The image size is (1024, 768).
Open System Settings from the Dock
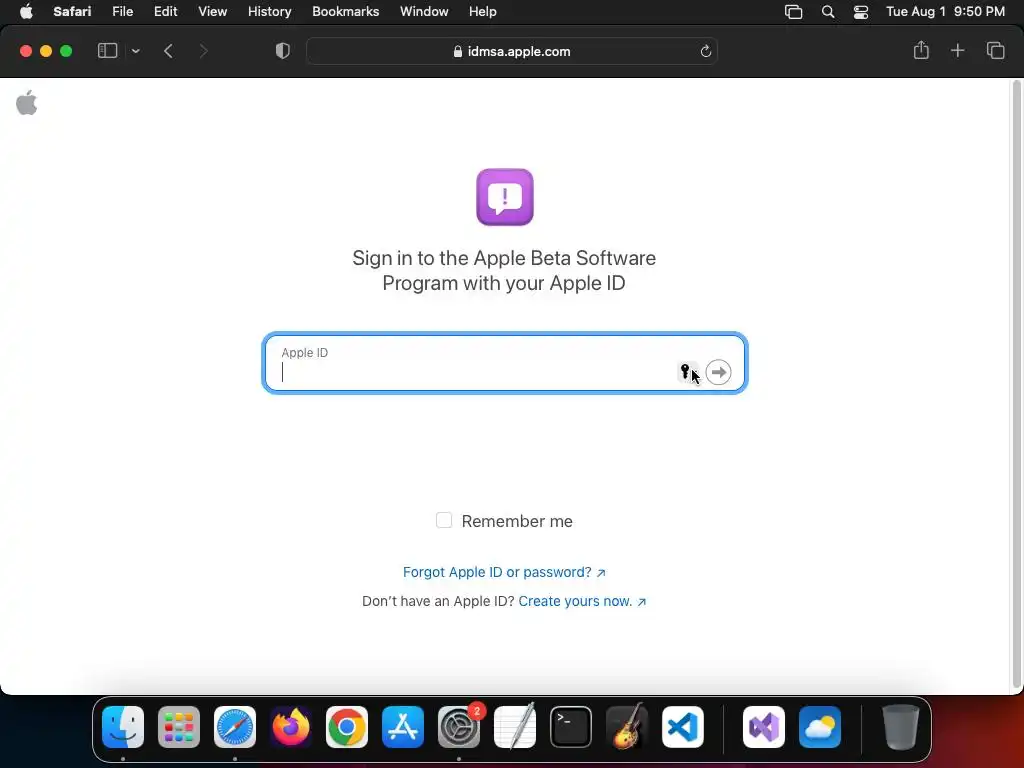pyautogui.click(x=459, y=727)
